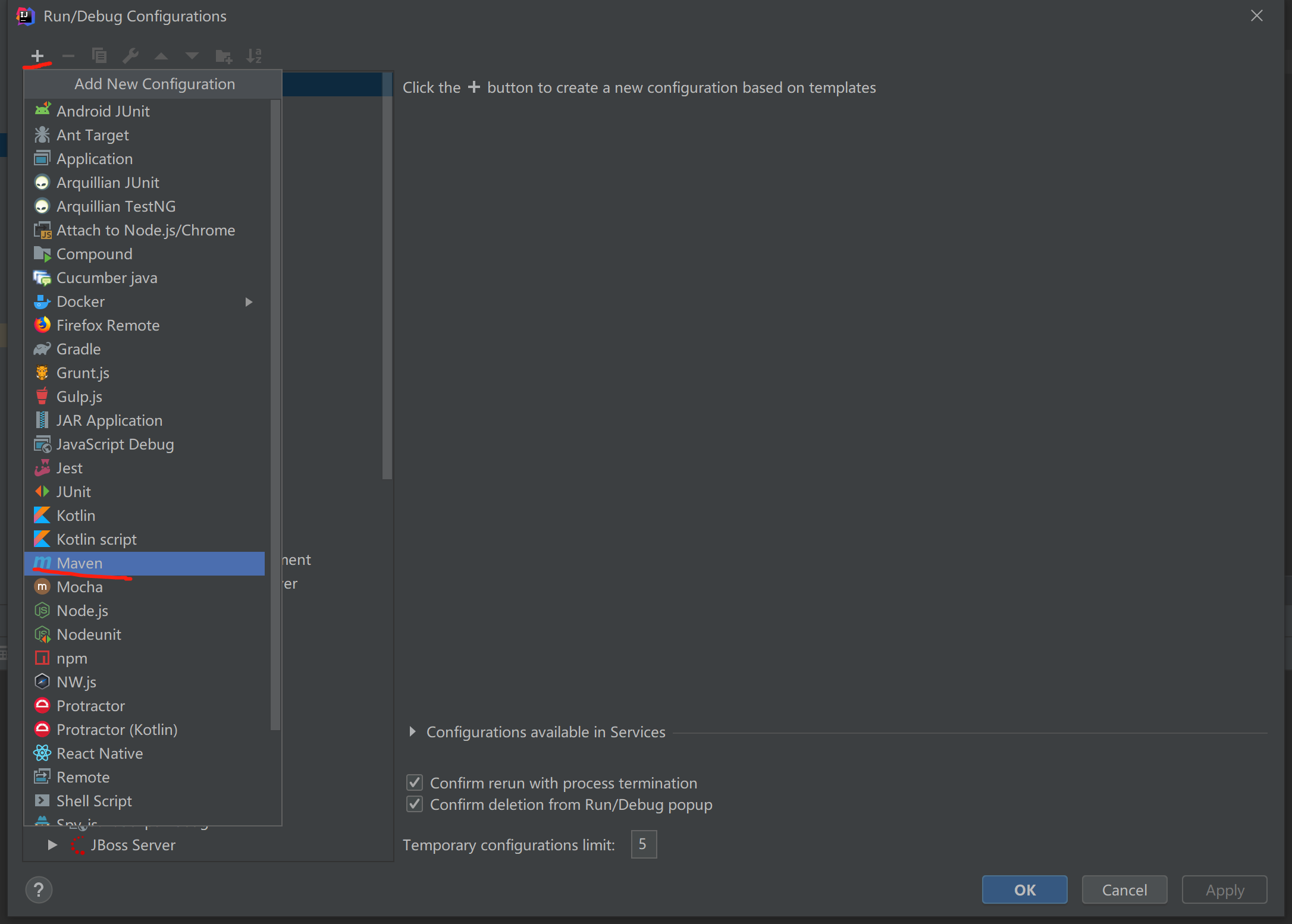Open Edit Templates wrench icon
Image resolution: width=1292 pixels, height=924 pixels.
click(130, 56)
